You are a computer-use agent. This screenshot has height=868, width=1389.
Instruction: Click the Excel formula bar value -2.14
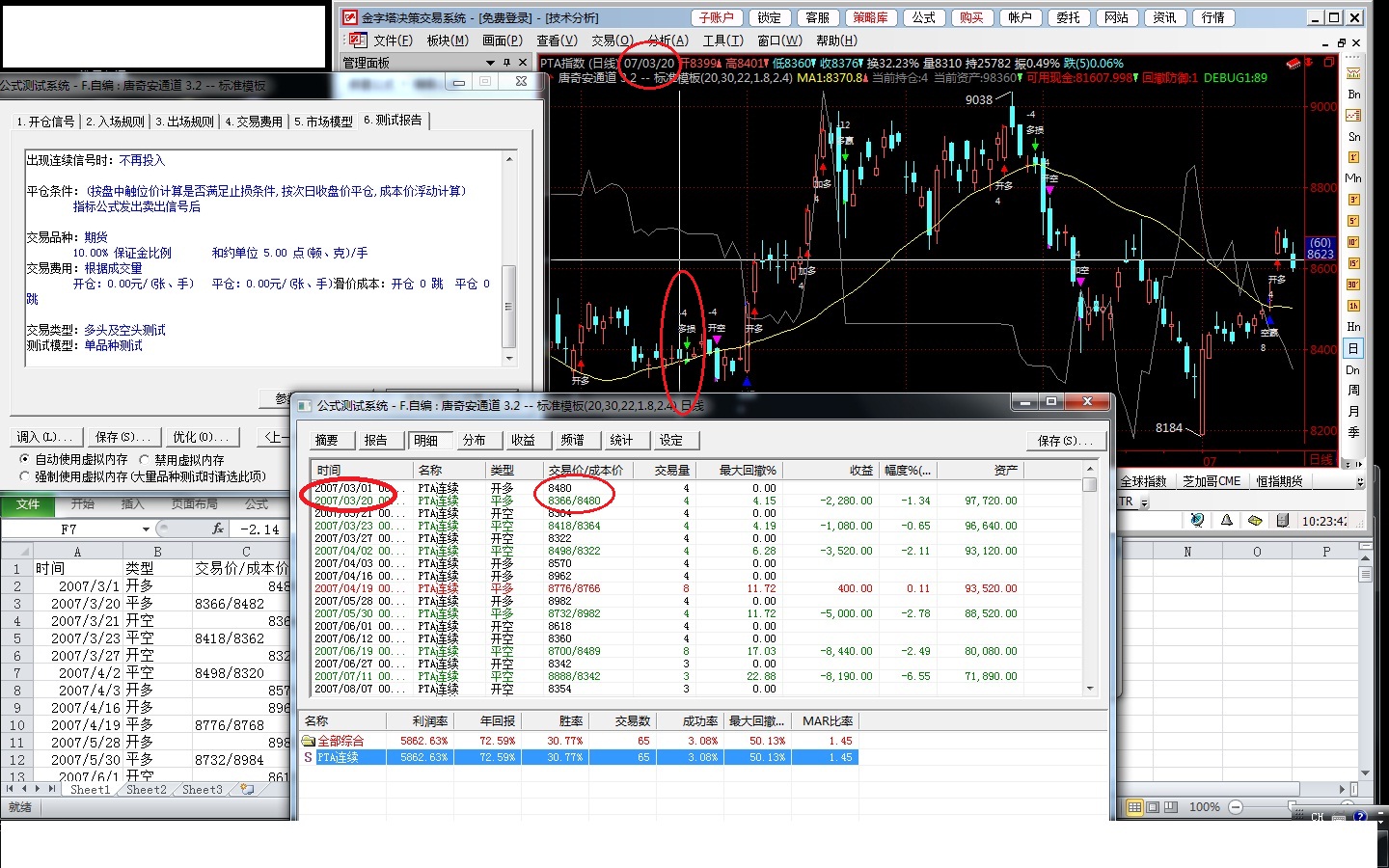(x=260, y=529)
